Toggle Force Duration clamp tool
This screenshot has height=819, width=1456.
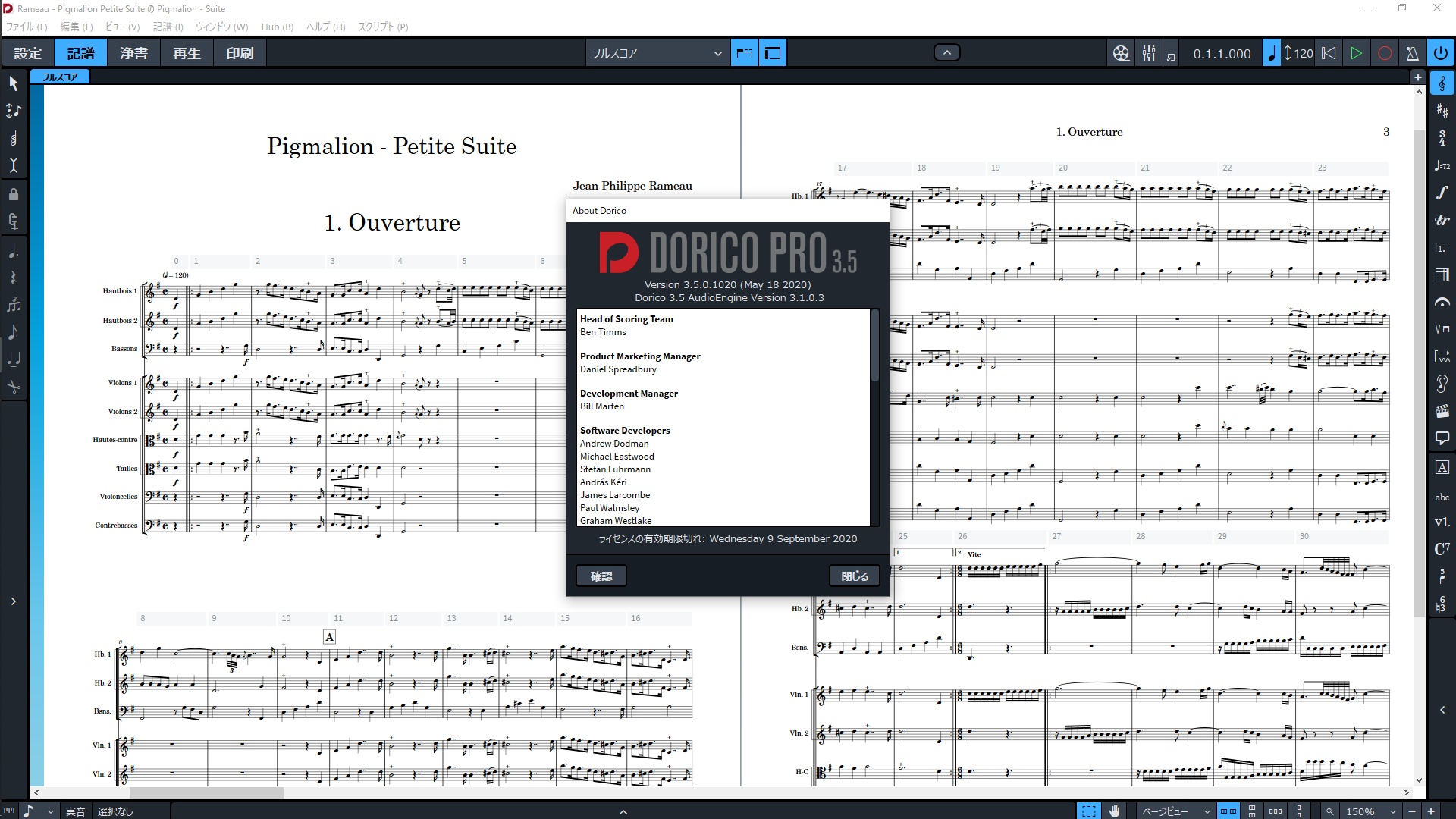point(14,221)
